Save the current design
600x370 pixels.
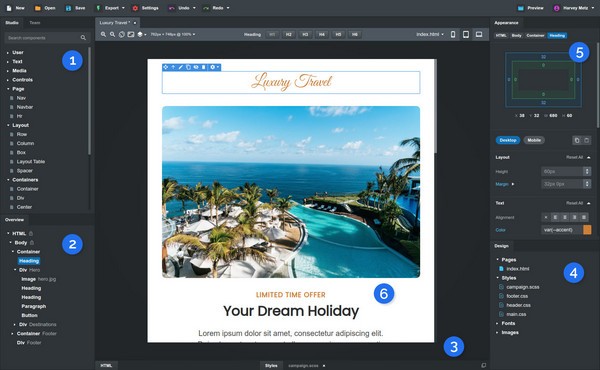coord(75,8)
